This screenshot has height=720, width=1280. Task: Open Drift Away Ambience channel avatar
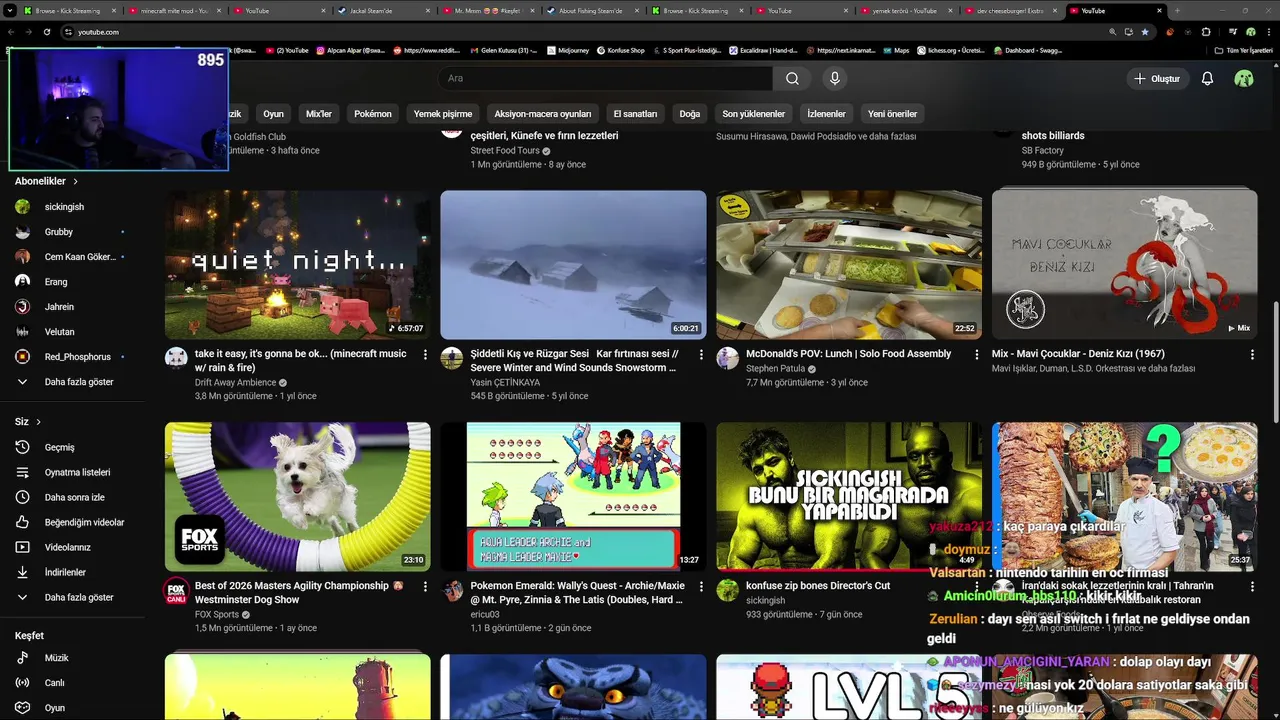pyautogui.click(x=176, y=358)
